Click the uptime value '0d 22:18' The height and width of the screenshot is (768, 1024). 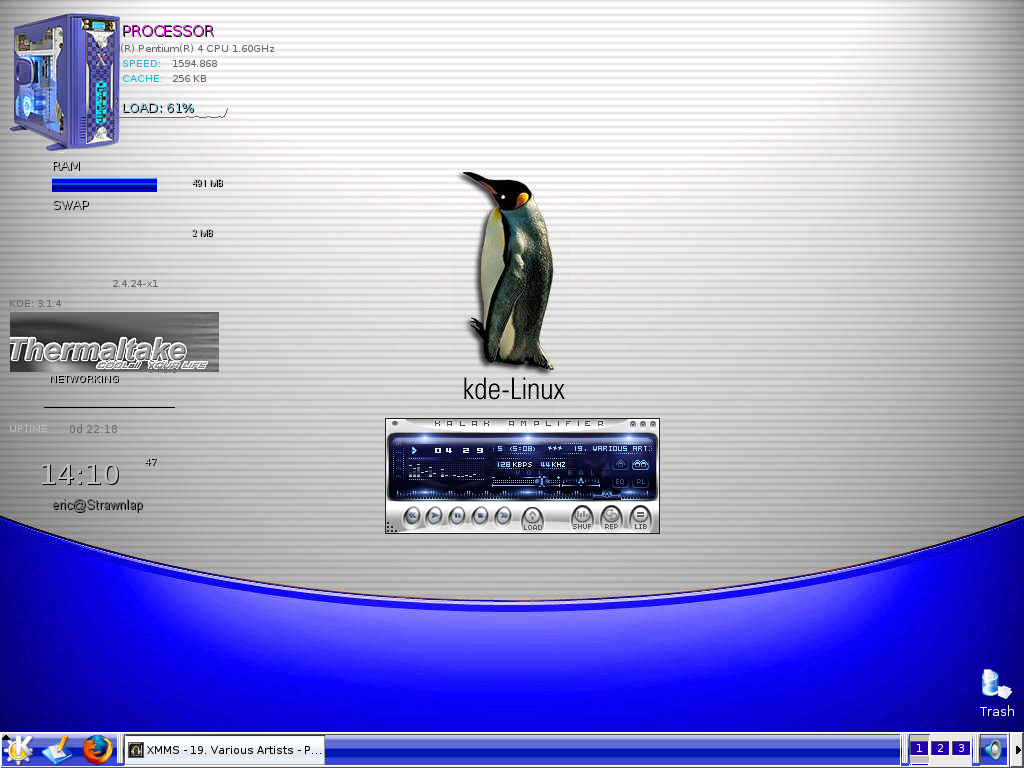point(93,429)
